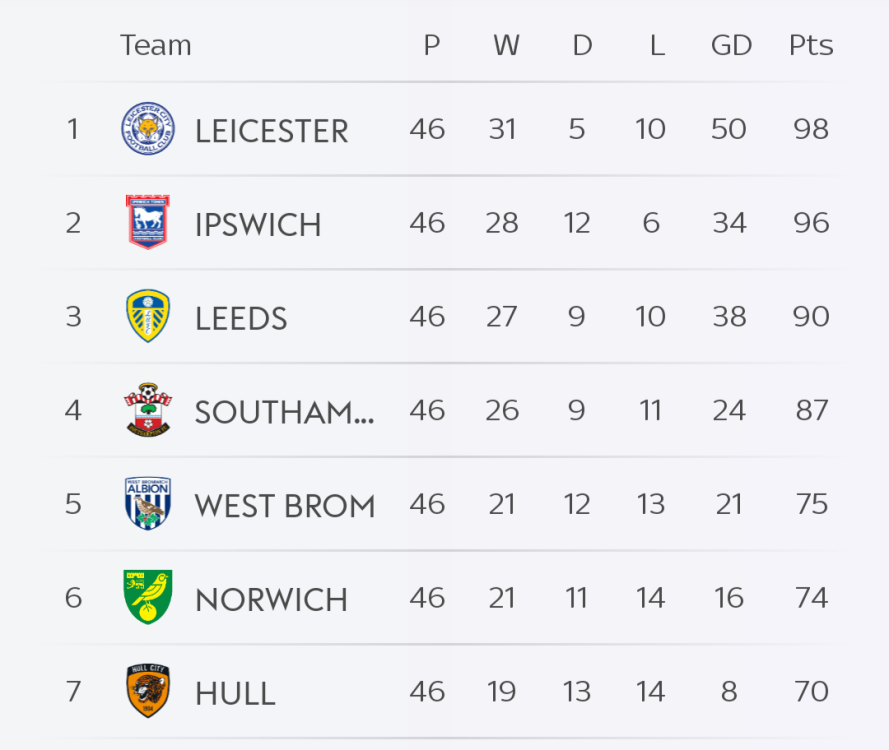
Task: Click the W wins column header
Action: pyautogui.click(x=506, y=45)
